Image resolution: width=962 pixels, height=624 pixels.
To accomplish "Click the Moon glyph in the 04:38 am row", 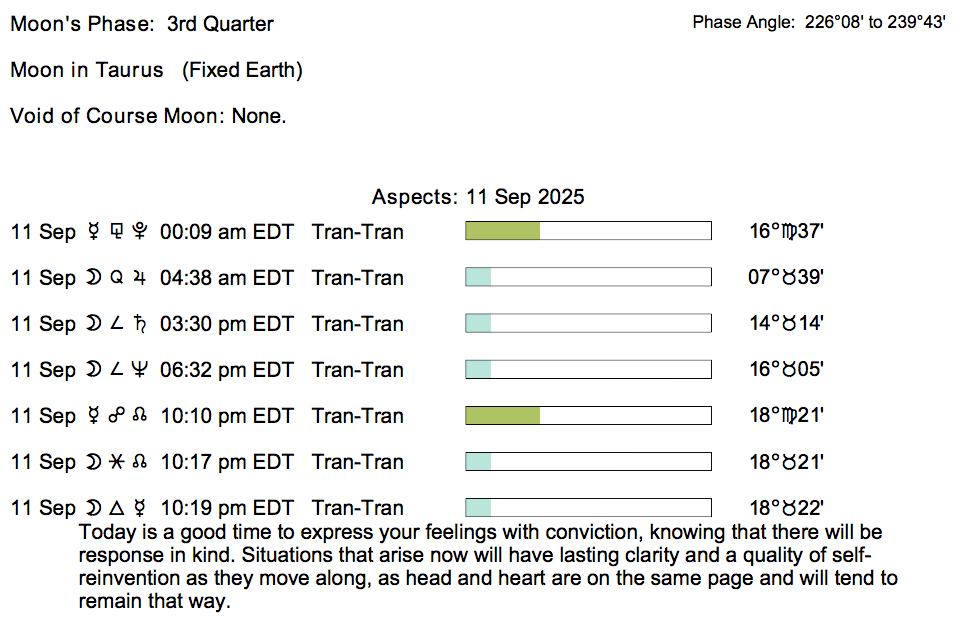I will (x=93, y=278).
